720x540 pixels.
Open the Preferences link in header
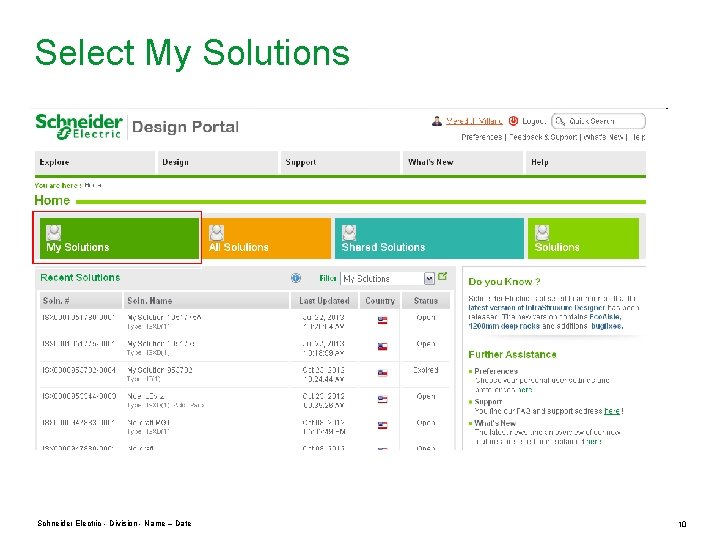(x=481, y=137)
